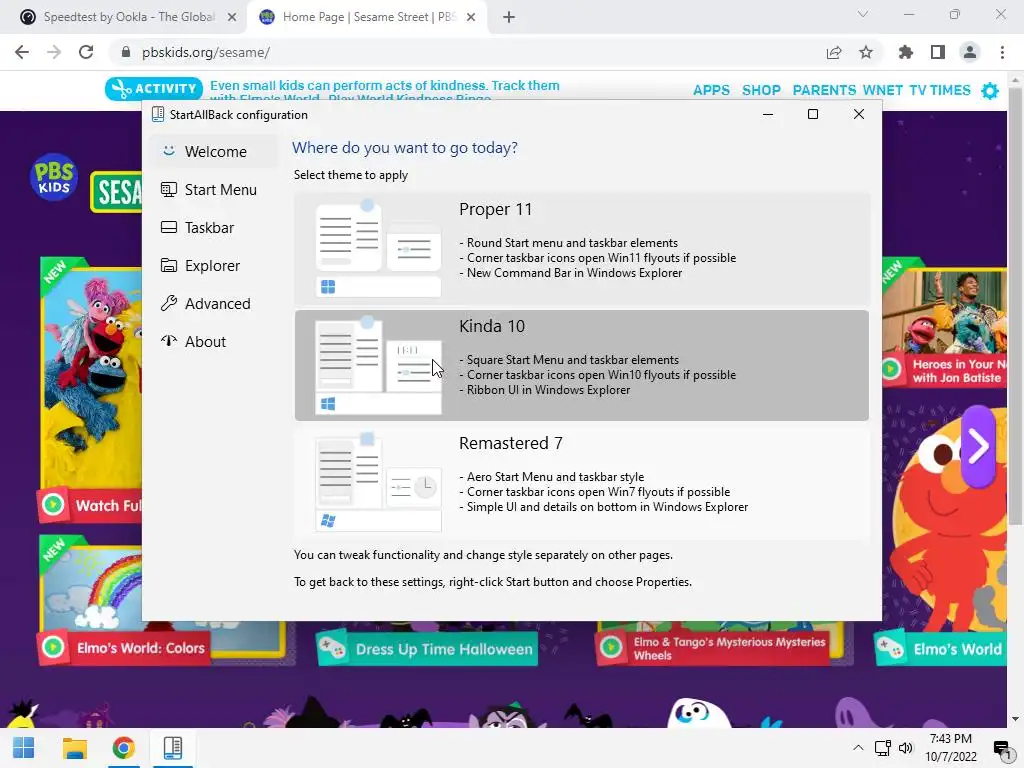The height and width of the screenshot is (768, 1024).
Task: Open File Explorer from taskbar
Action: pyautogui.click(x=74, y=748)
